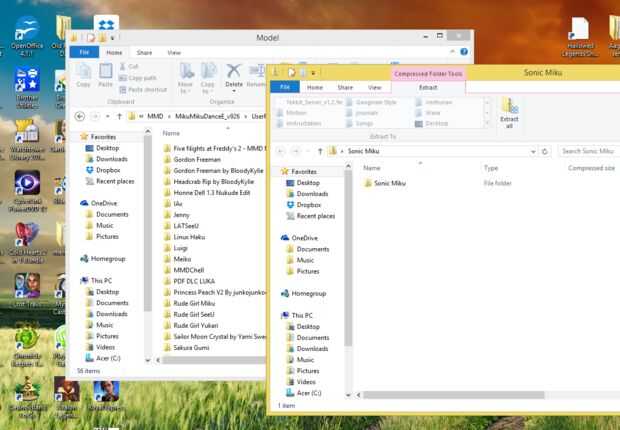Open Hallowed Legends desktop shortcut
Screen dimensions: 620x430
pos(580,36)
